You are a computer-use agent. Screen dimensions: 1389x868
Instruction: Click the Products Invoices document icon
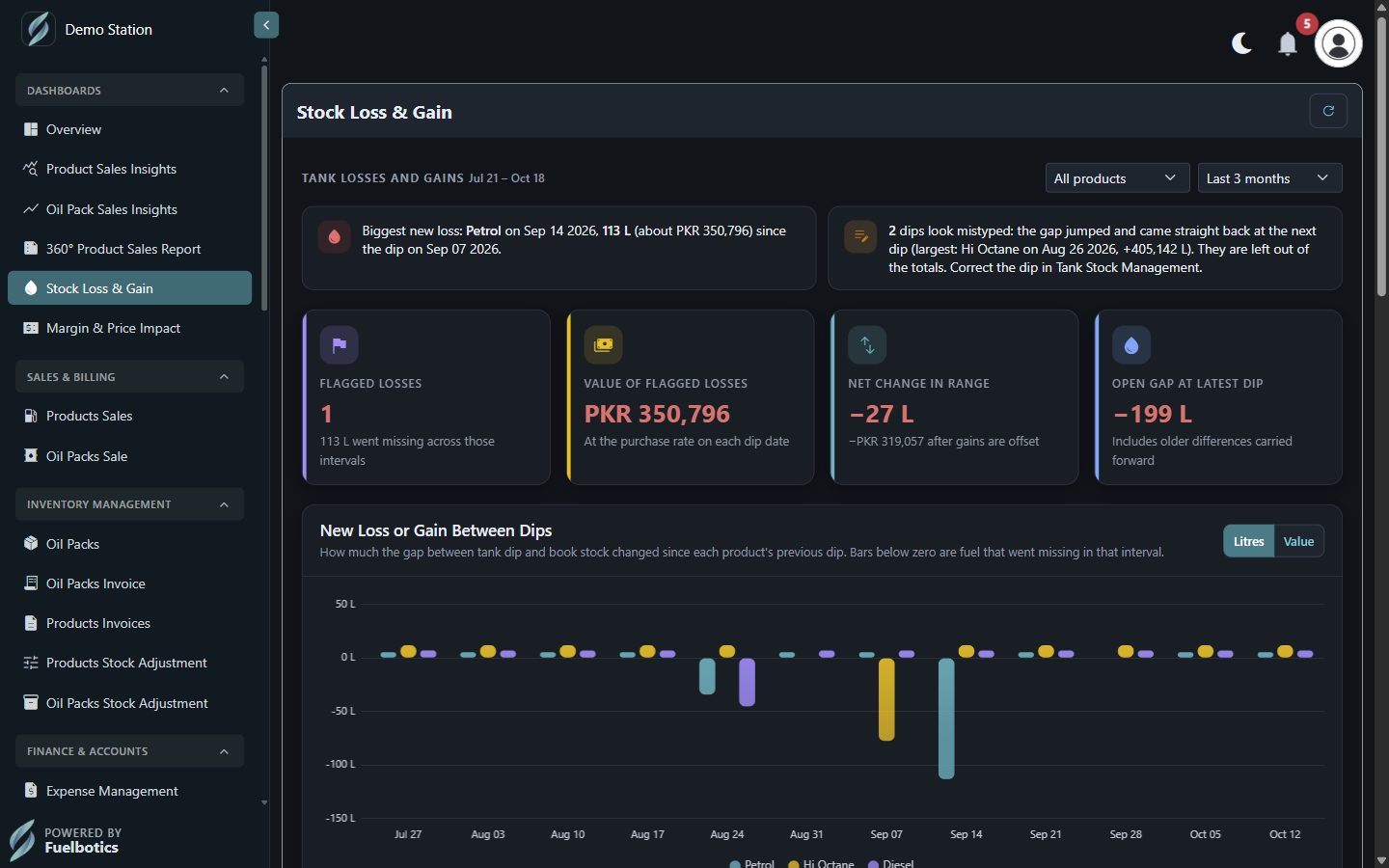[31, 623]
